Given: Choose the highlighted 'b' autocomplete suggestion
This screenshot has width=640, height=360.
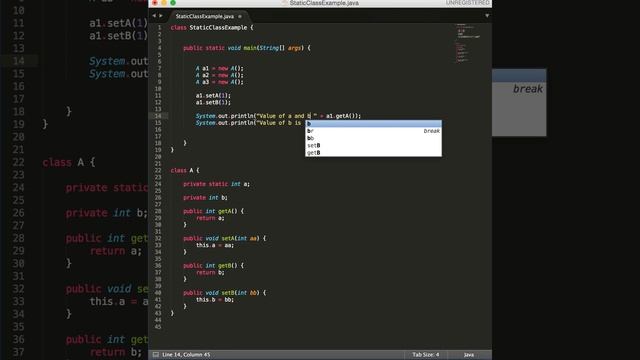Looking at the screenshot, I should point(373,124).
